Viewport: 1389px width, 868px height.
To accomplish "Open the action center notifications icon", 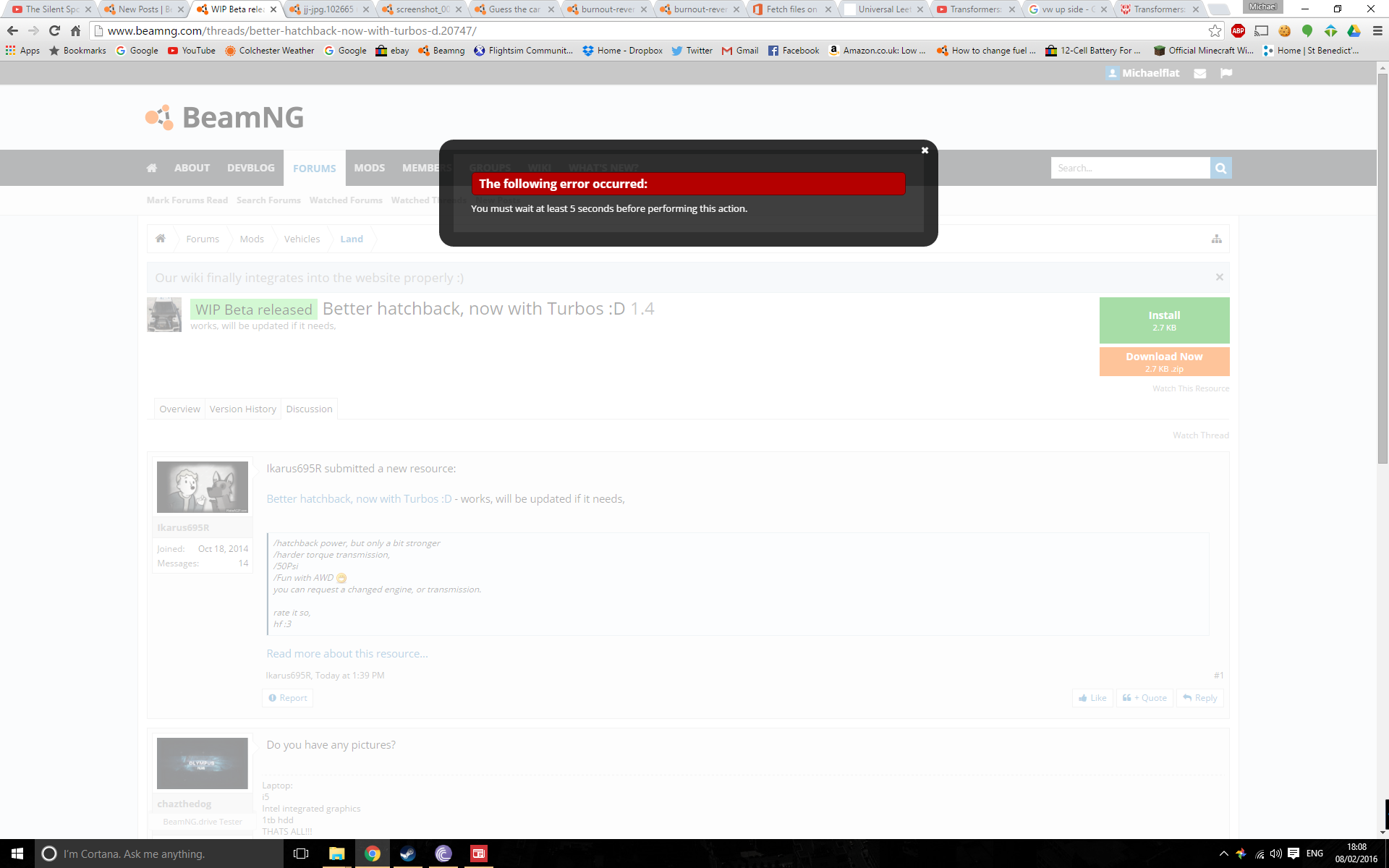I will pyautogui.click(x=1294, y=854).
